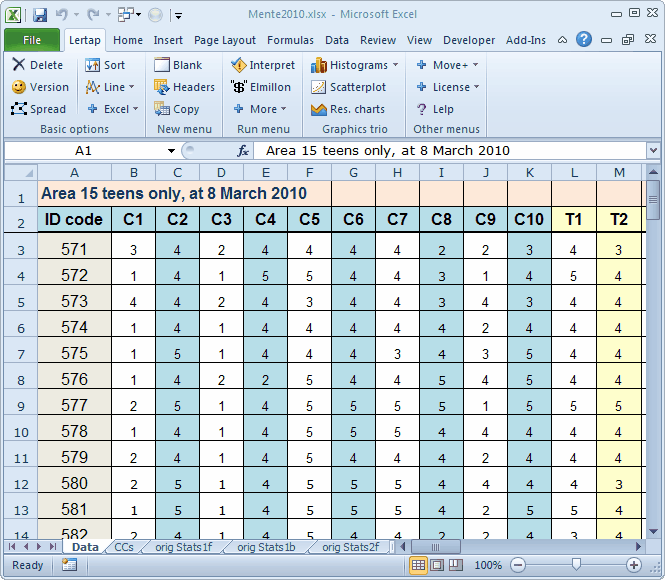Viewport: 665px width, 580px height.
Task: Open the blue Help question icon
Action: (584, 39)
